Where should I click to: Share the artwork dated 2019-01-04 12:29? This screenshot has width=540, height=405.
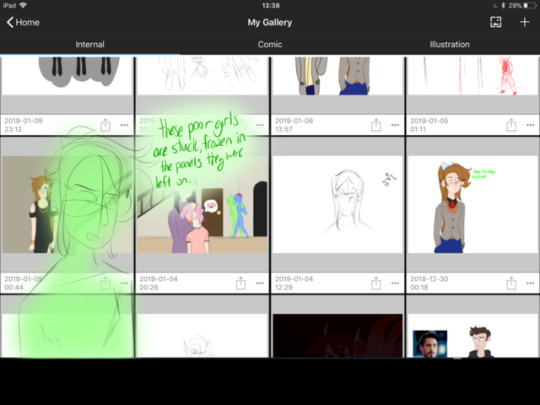376,283
